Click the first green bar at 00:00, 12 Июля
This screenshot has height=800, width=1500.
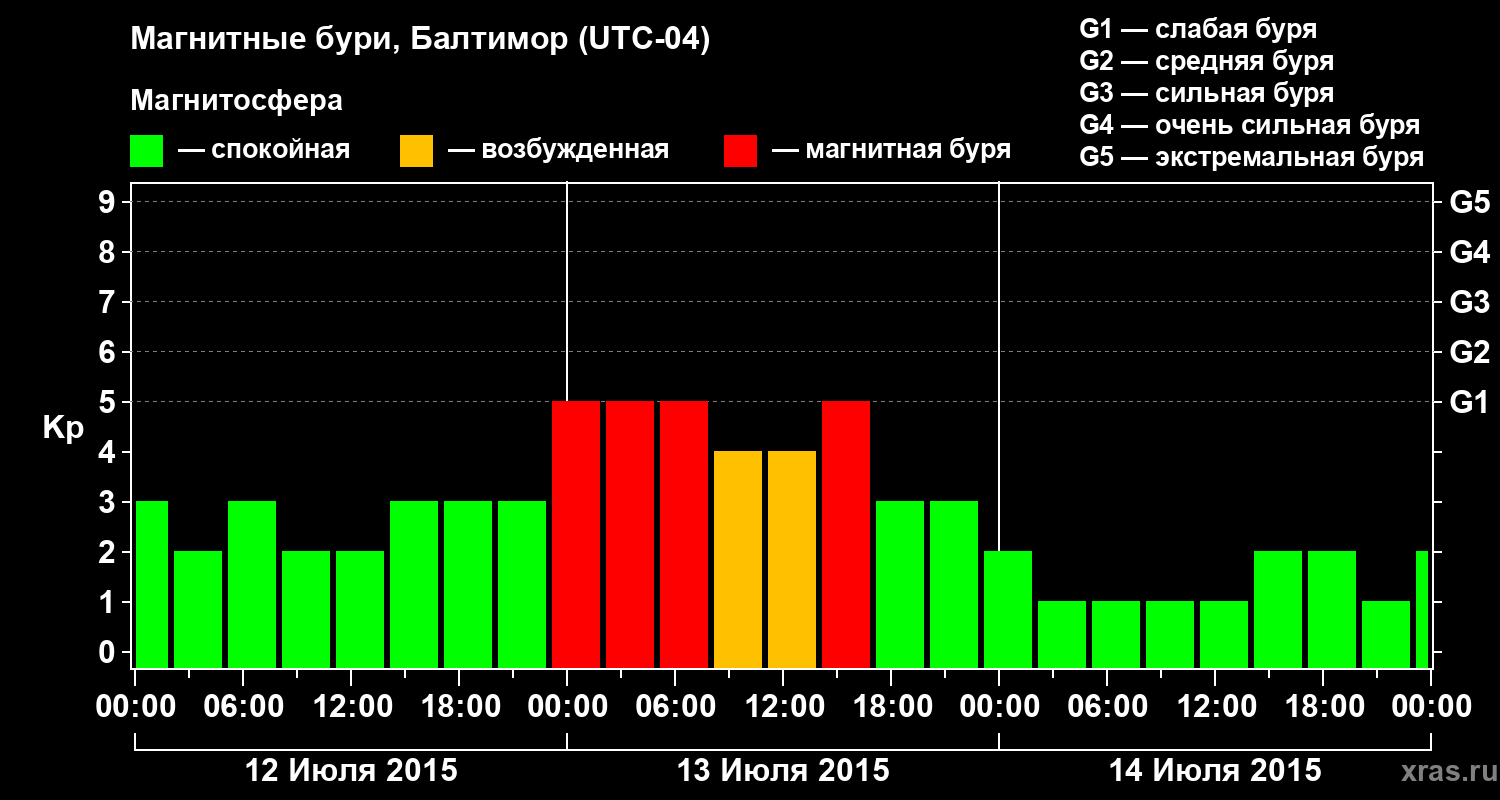[x=152, y=585]
